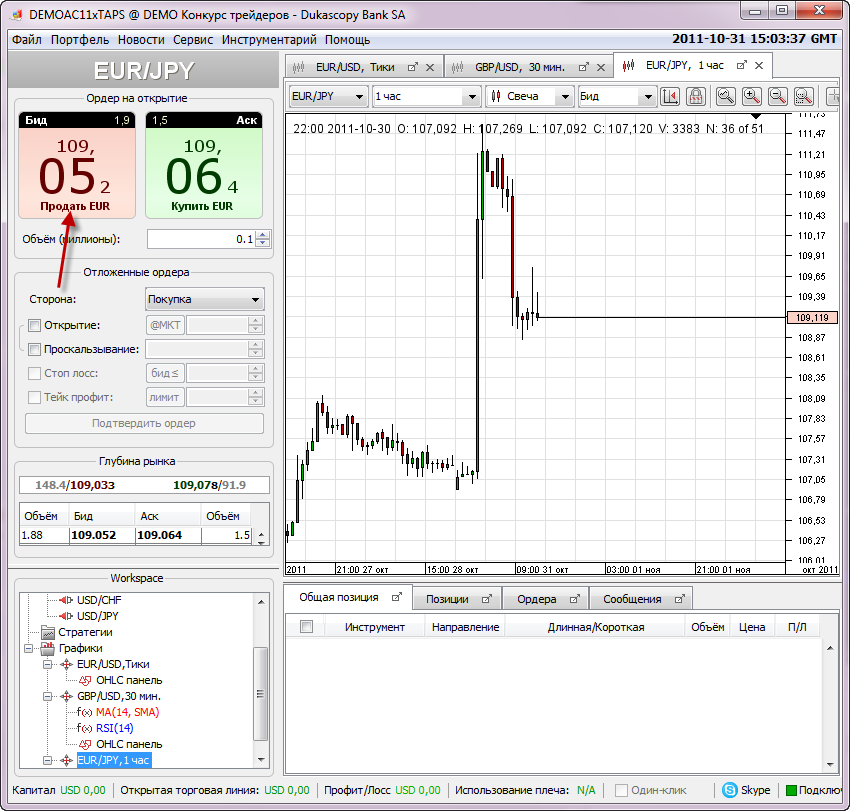The height and width of the screenshot is (811, 850).
Task: Collapse the EUR/JPY,1 час tree node
Action: tap(47, 760)
